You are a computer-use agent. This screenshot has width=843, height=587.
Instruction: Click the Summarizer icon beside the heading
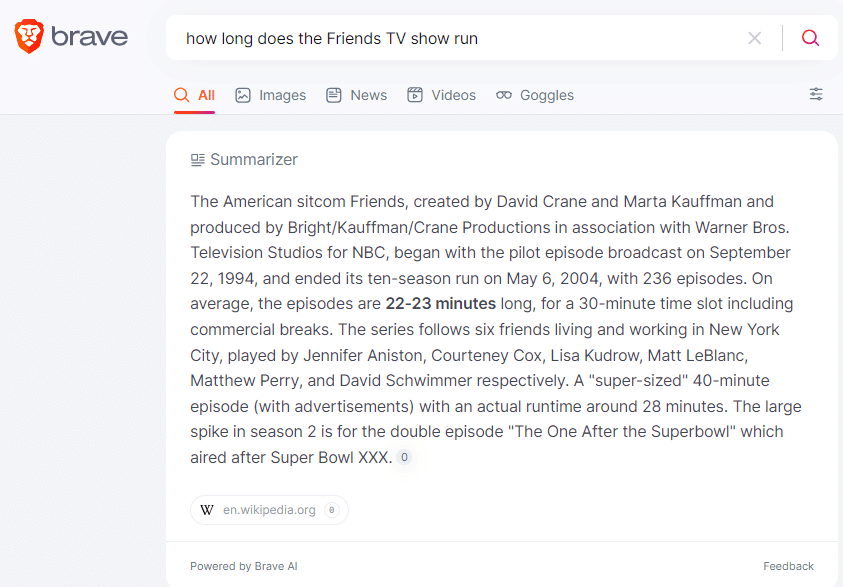click(198, 160)
